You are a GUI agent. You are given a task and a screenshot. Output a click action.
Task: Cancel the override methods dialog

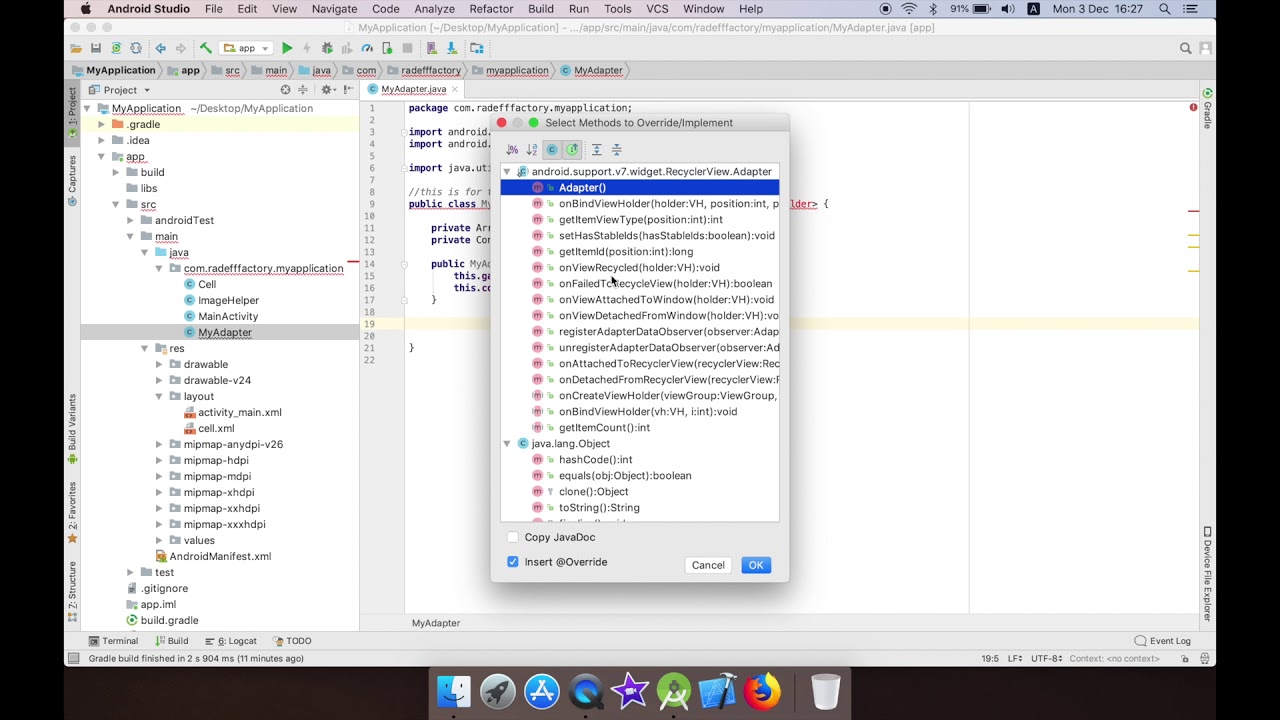tap(708, 565)
